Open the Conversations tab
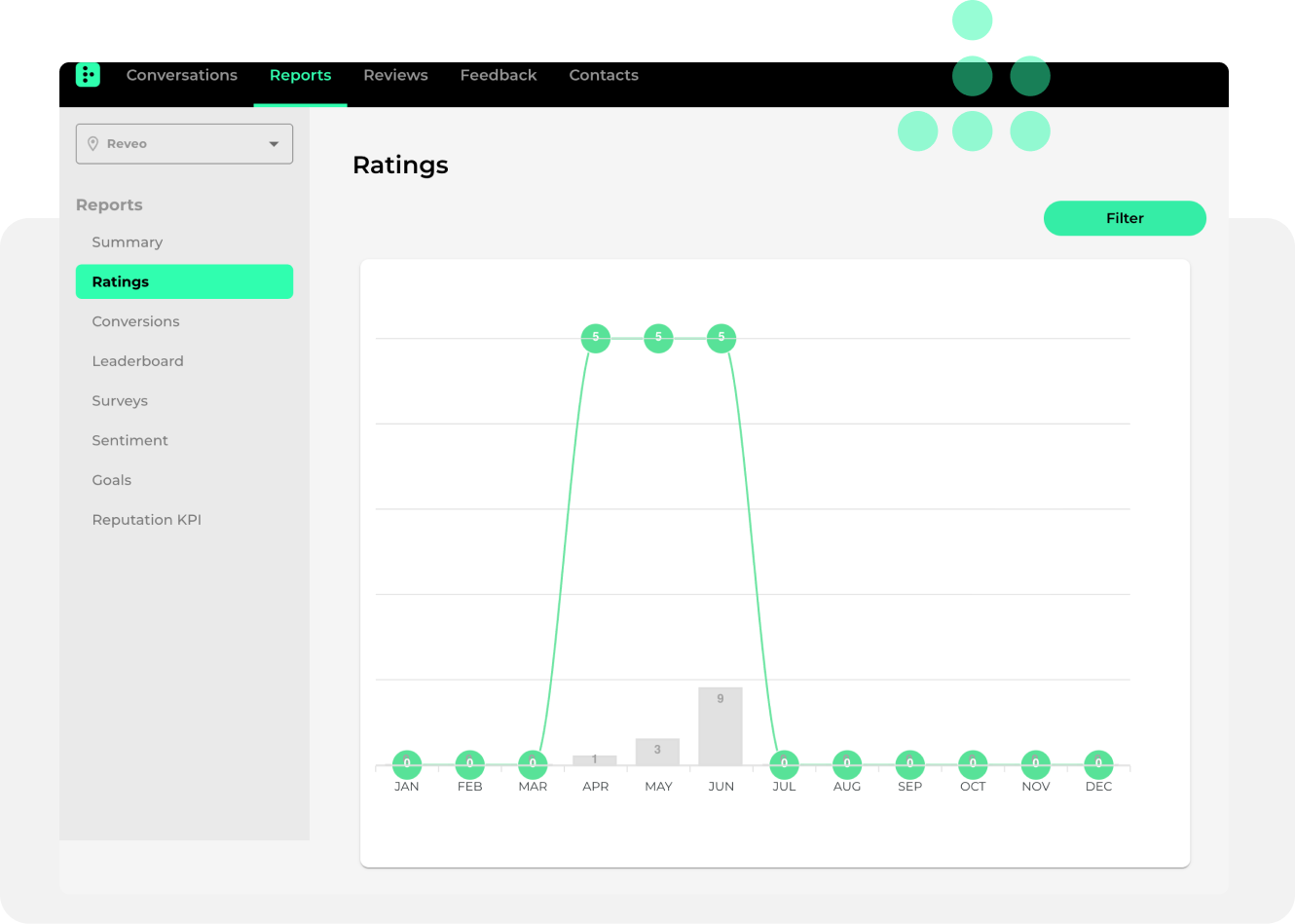 pos(181,75)
